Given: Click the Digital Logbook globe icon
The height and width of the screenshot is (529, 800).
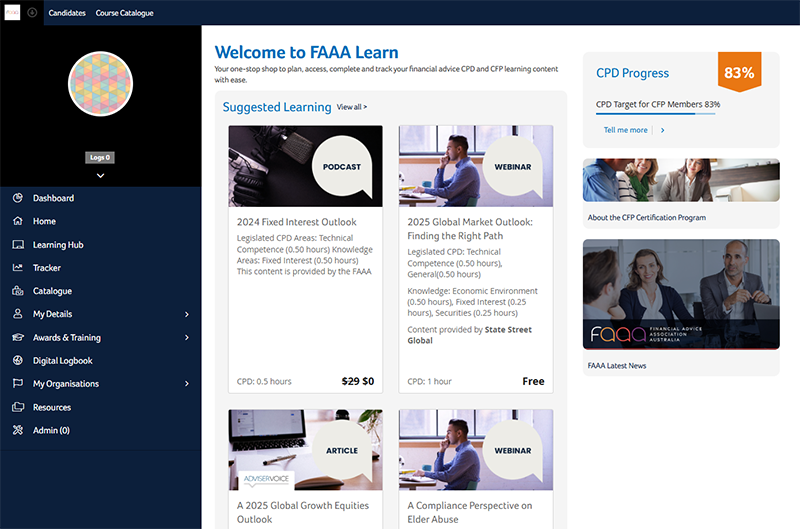Looking at the screenshot, I should pos(18,360).
